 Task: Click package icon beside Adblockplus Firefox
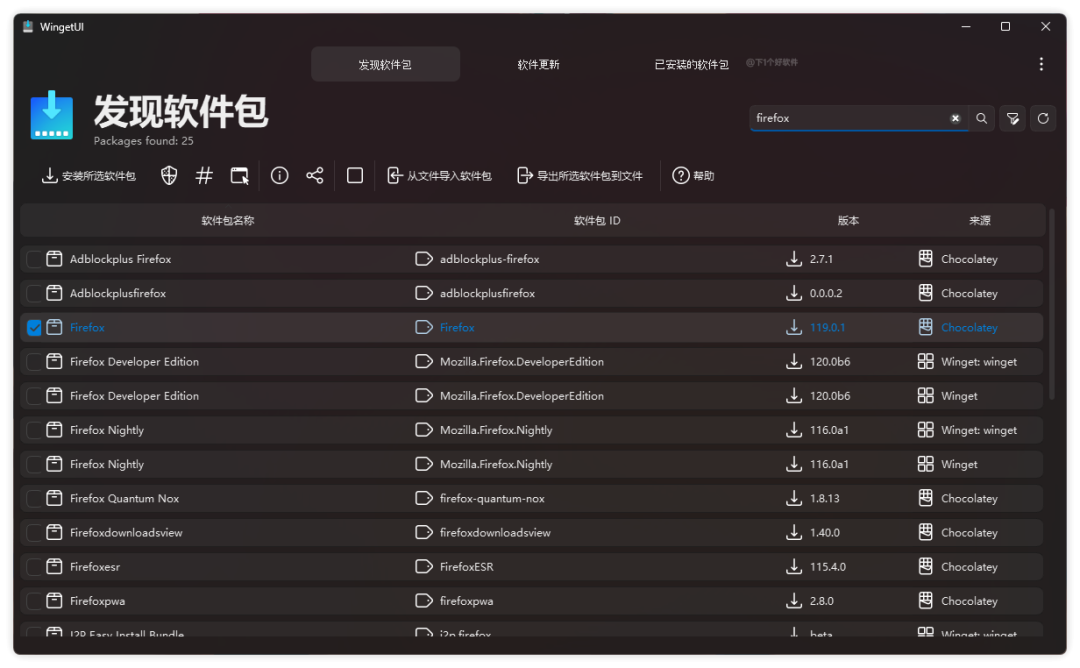coord(54,259)
